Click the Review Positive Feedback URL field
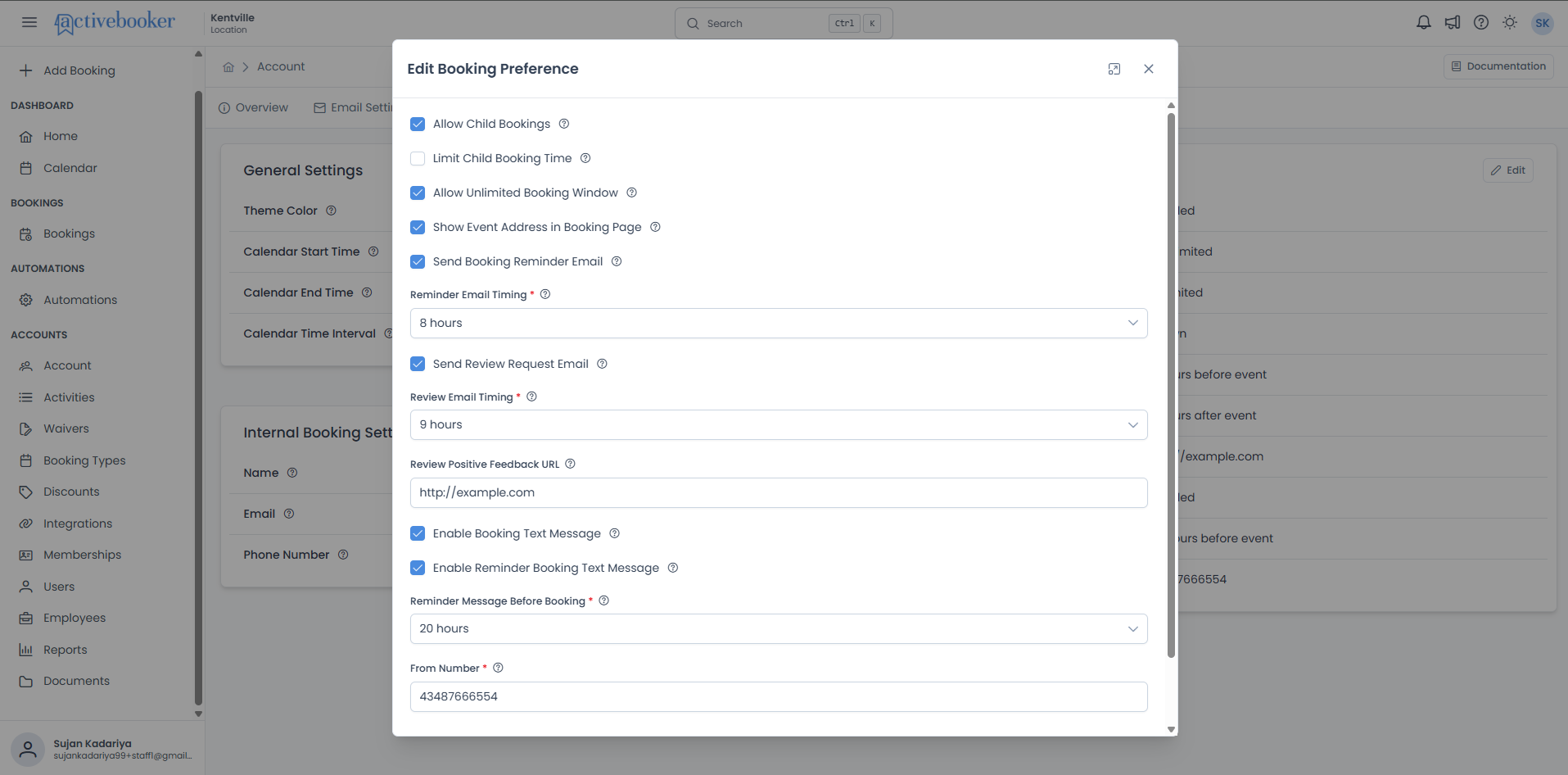 pos(779,492)
